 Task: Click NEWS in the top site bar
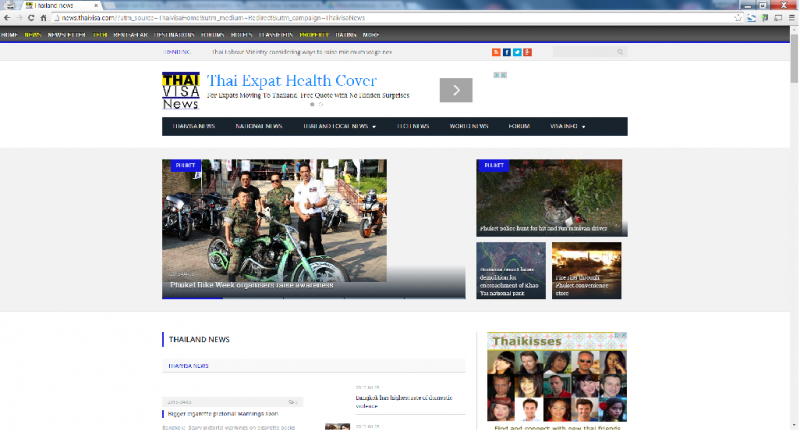pos(33,35)
